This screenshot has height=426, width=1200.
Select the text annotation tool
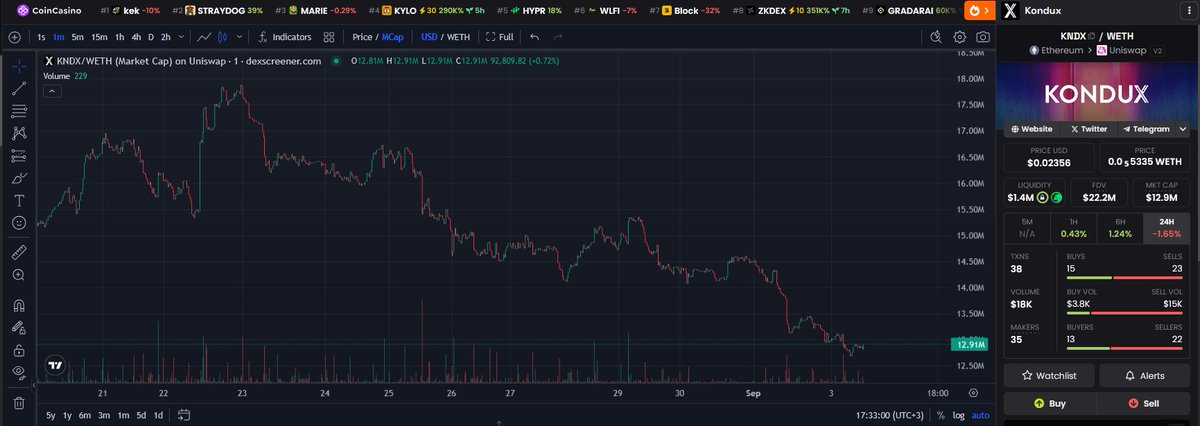pos(18,200)
